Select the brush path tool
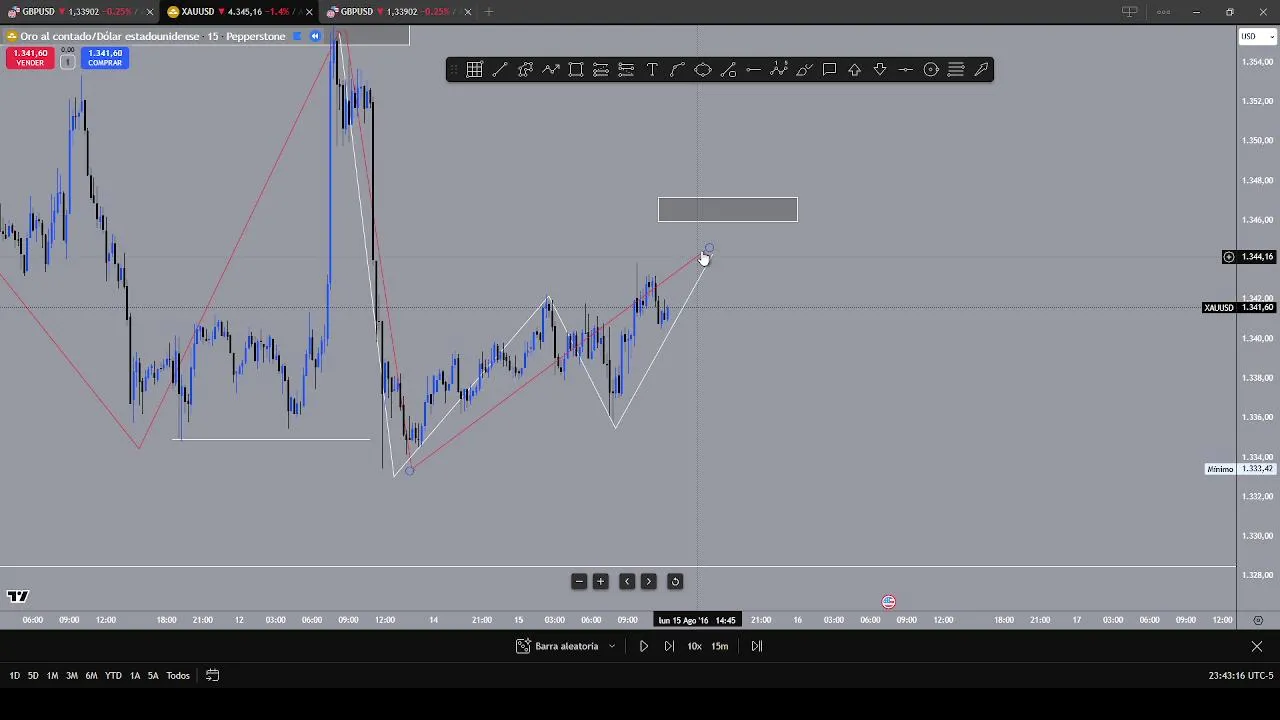 tap(525, 69)
